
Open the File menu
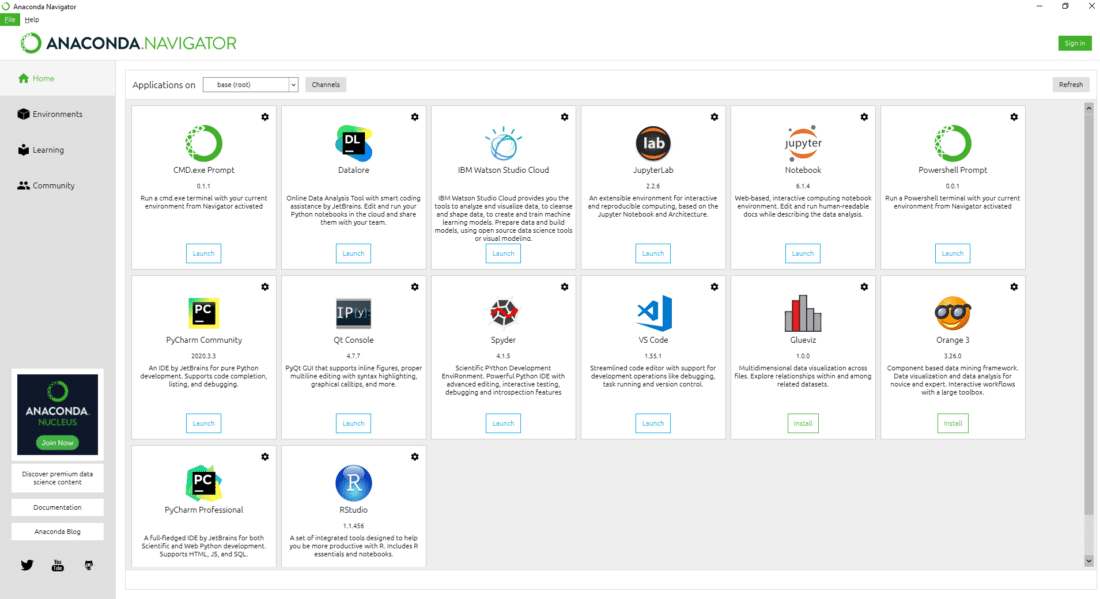pyautogui.click(x=9, y=19)
